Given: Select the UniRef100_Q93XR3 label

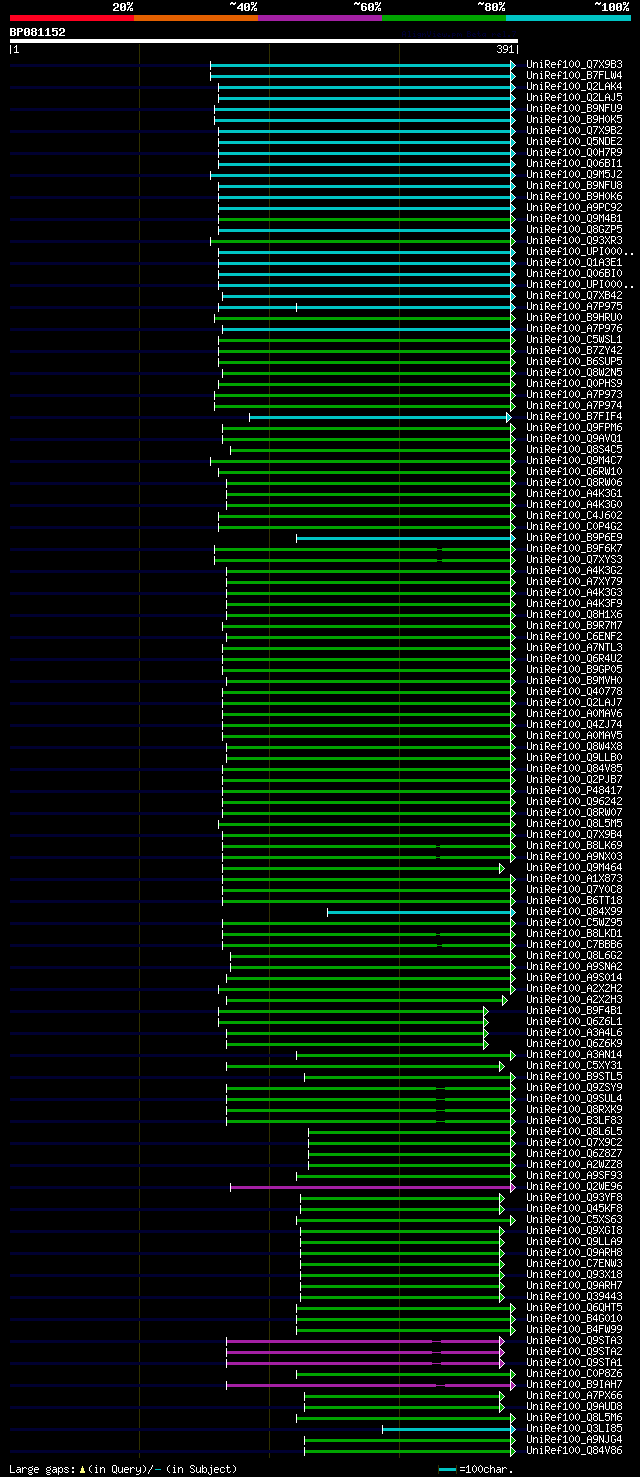Looking at the screenshot, I should [x=574, y=240].
